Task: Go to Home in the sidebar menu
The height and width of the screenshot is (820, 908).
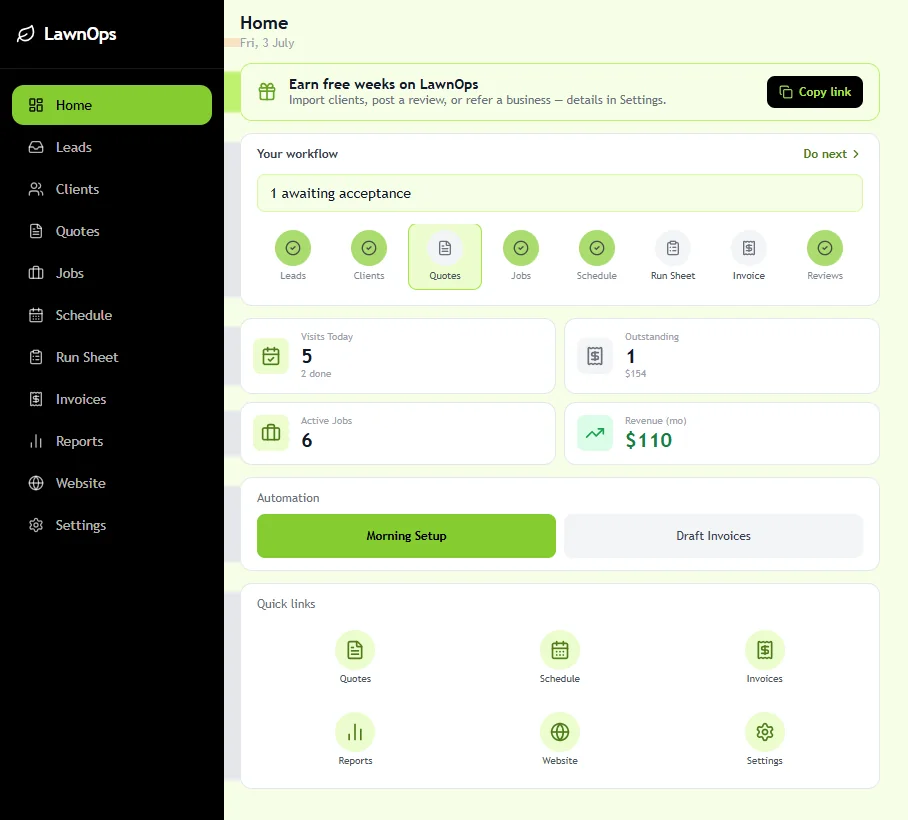Action: click(112, 105)
